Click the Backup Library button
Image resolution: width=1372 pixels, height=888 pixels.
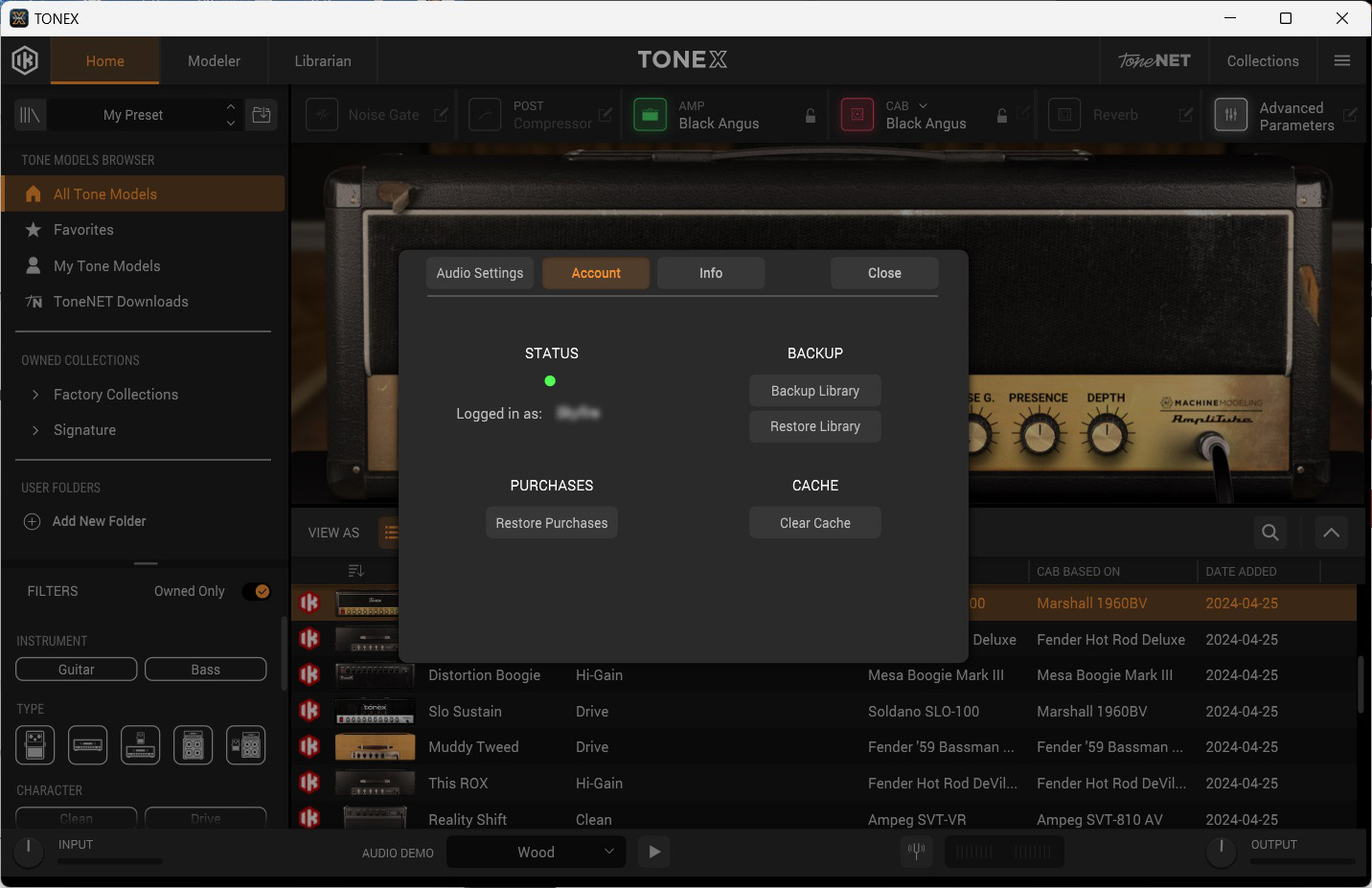814,390
